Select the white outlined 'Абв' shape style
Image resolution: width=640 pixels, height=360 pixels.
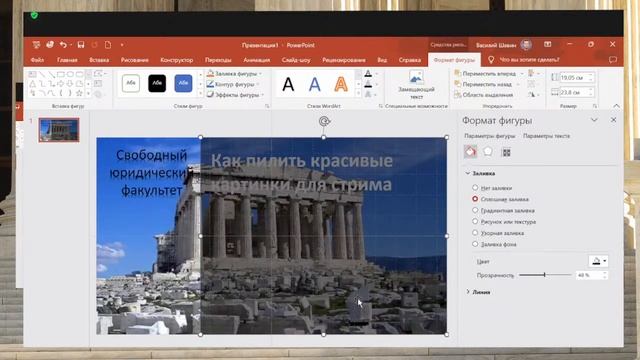pyautogui.click(x=131, y=83)
